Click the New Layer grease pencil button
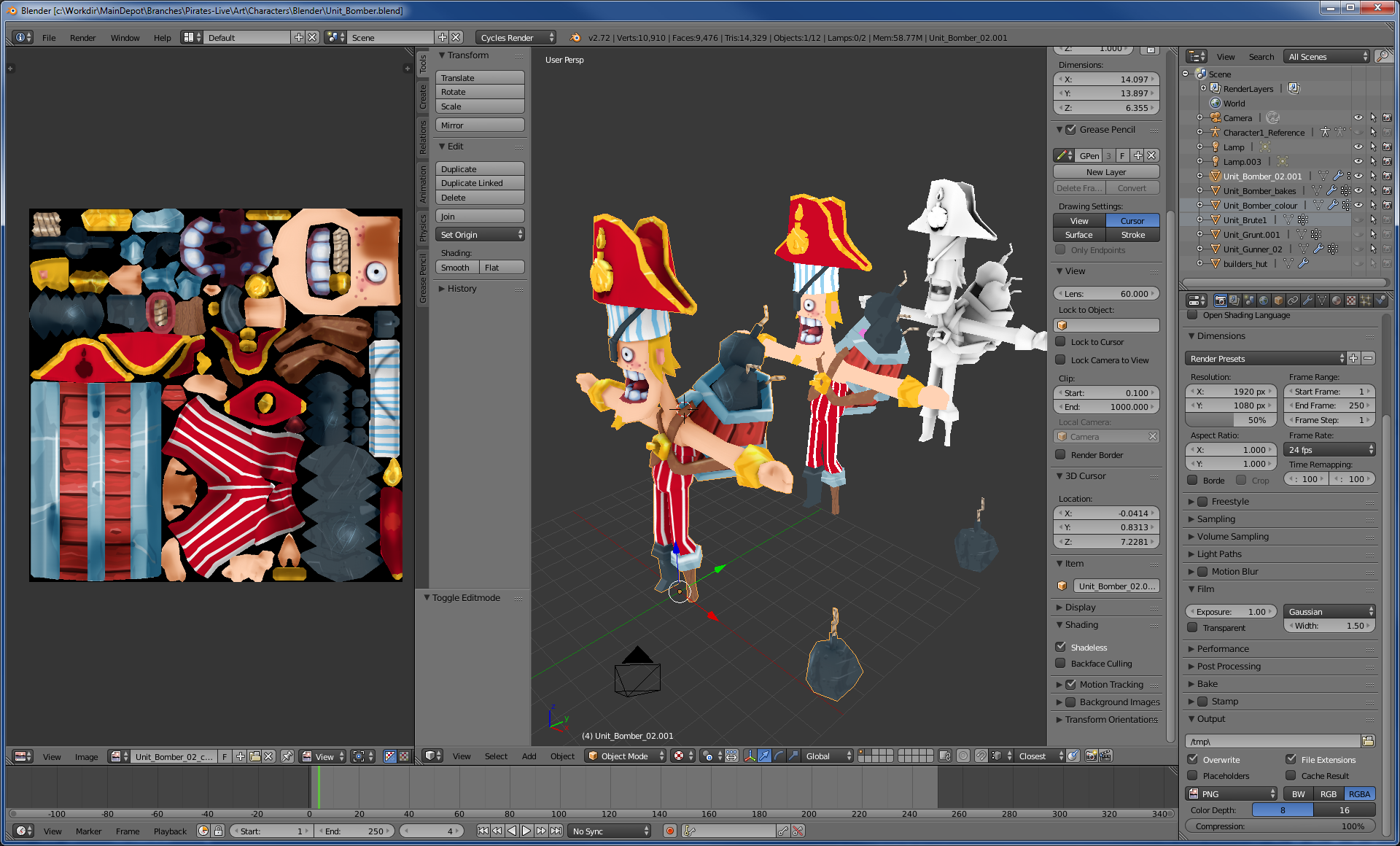Viewport: 1400px width, 846px height. pos(1105,172)
